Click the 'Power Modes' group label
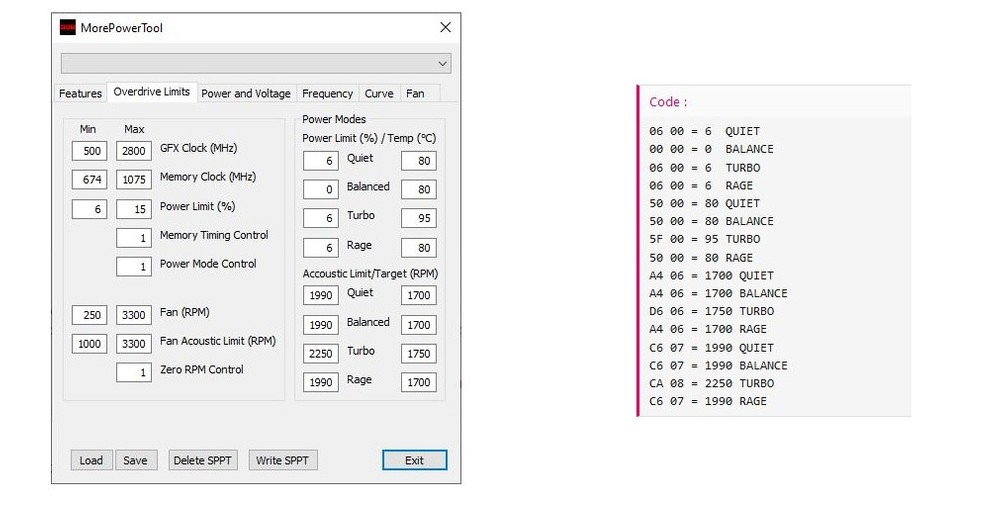This screenshot has width=1000, height=505. click(334, 119)
